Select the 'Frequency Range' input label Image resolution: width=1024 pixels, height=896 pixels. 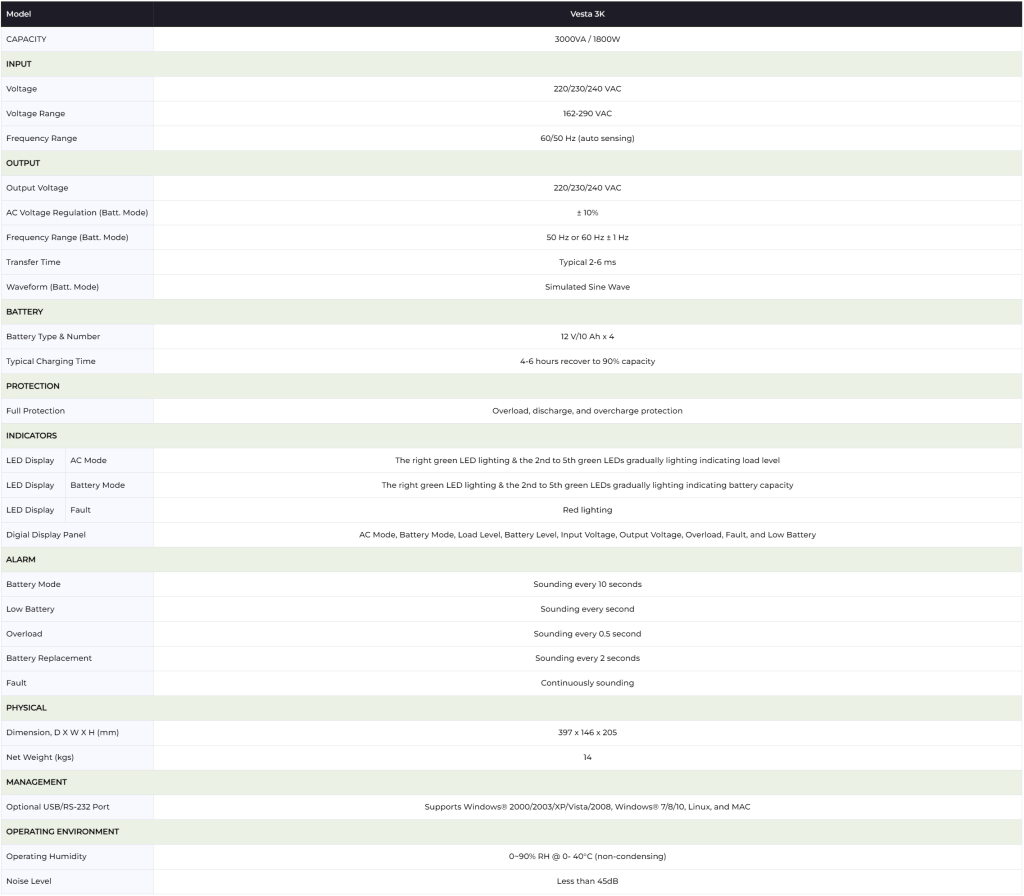41,138
